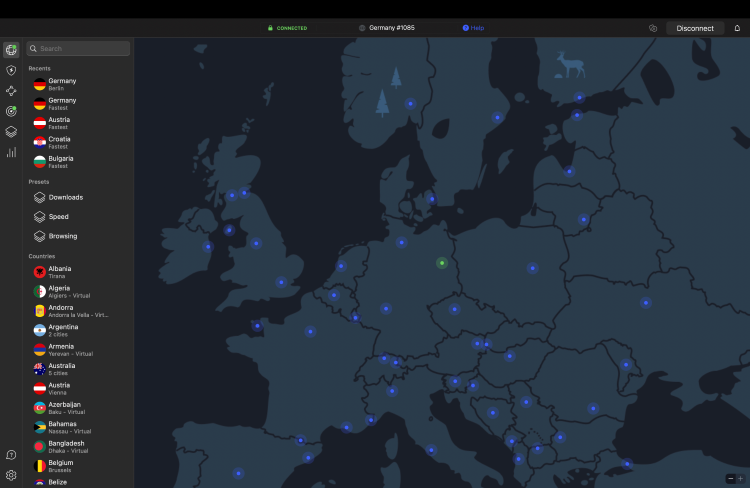The width and height of the screenshot is (750, 488).
Task: Open the Help link in top bar
Action: 473,28
